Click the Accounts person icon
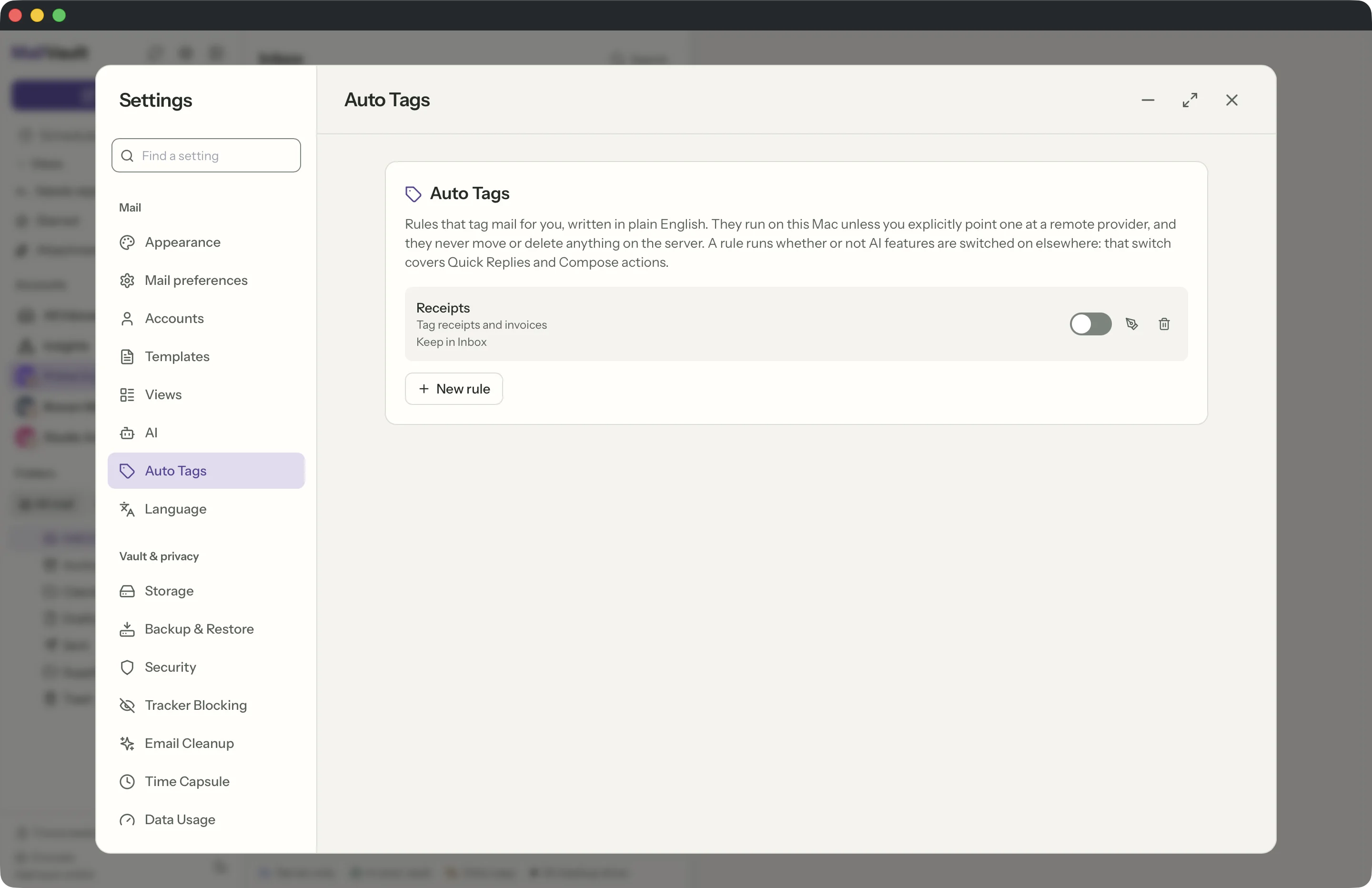1372x888 pixels. pyautogui.click(x=127, y=319)
